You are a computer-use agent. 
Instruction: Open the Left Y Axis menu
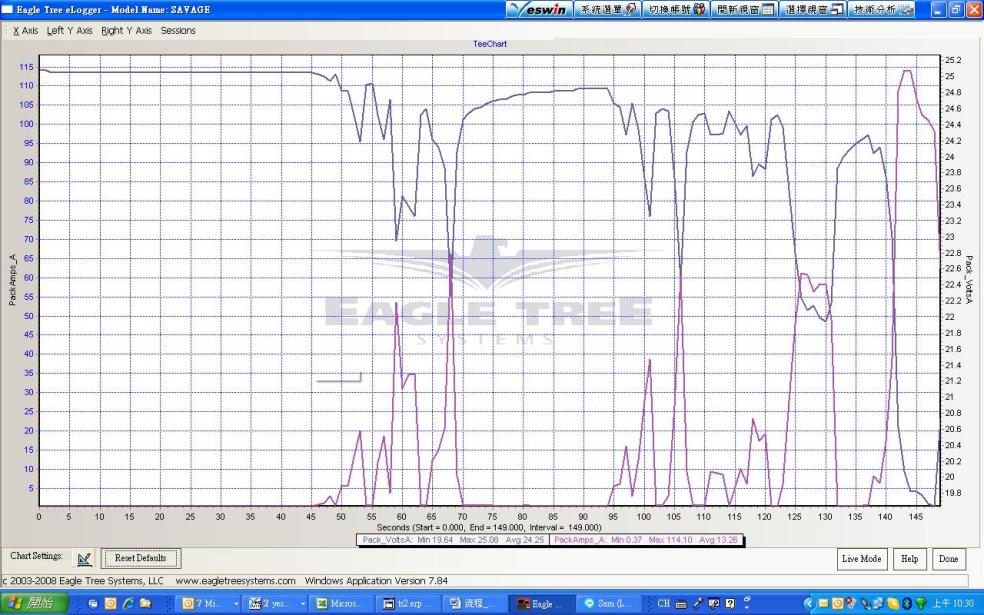69,30
